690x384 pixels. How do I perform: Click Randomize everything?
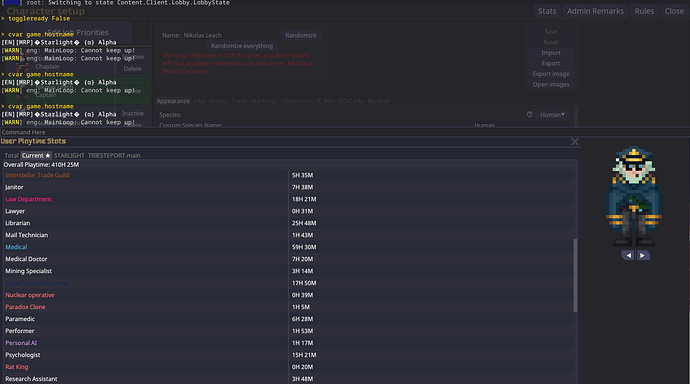point(242,46)
